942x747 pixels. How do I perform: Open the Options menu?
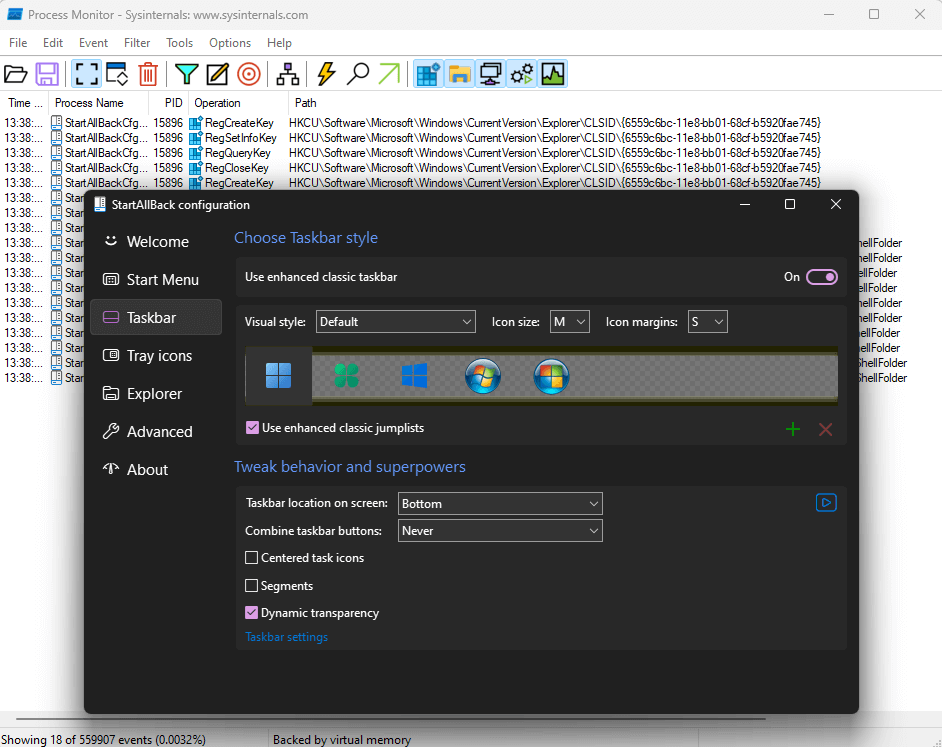[x=229, y=43]
